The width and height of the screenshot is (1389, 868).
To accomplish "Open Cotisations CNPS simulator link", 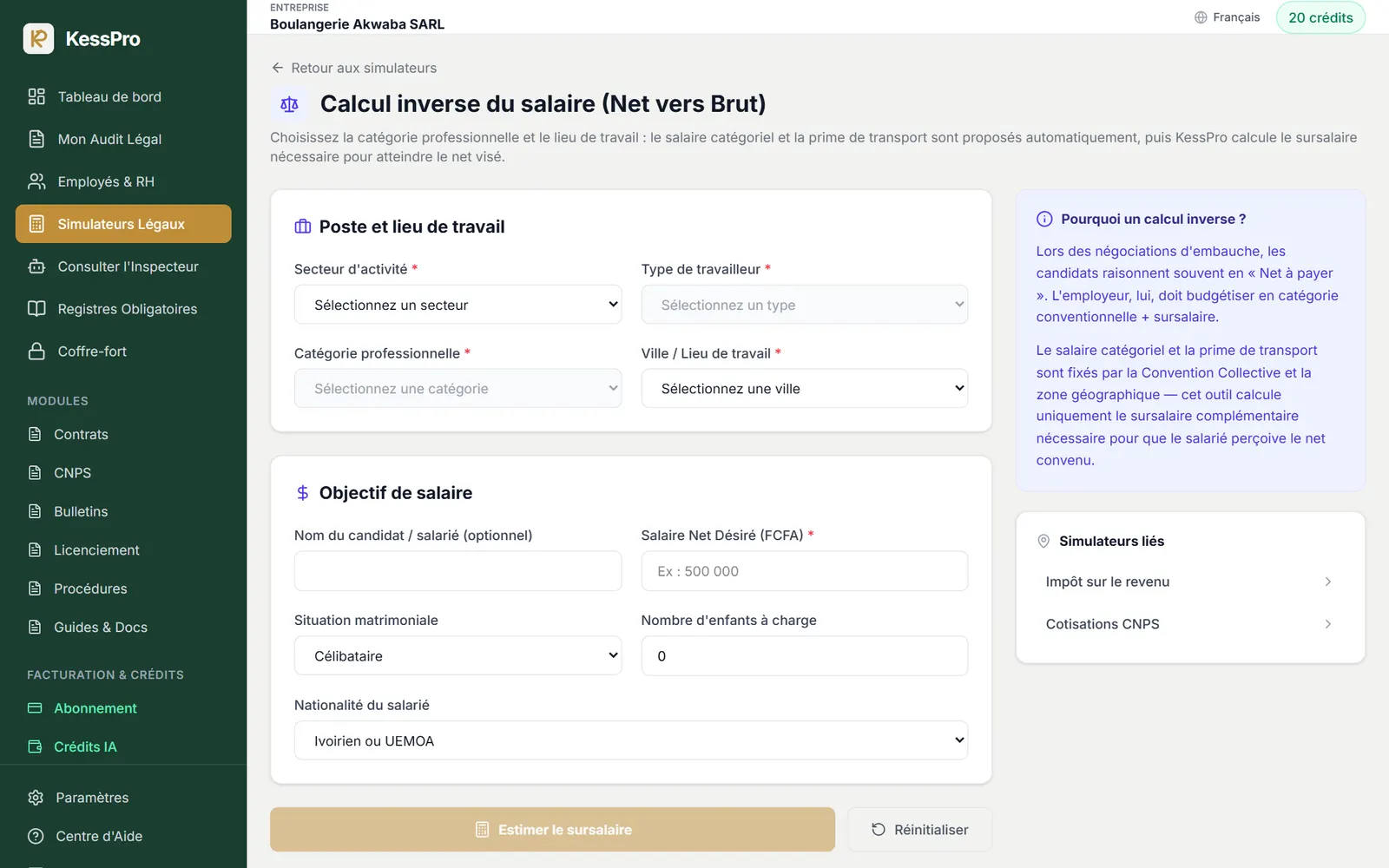I will [1189, 624].
